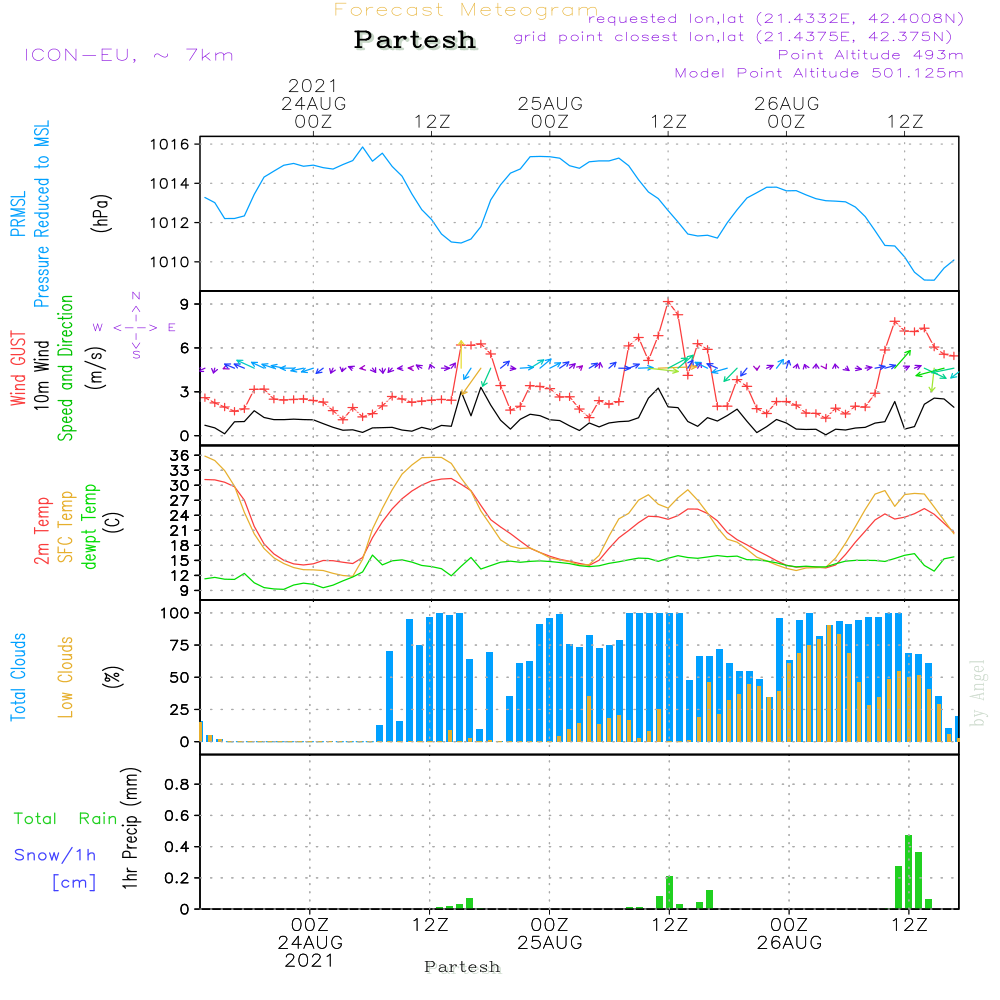Click the 'ICON-EU, ~ 7km' model label

[x=129, y=55]
